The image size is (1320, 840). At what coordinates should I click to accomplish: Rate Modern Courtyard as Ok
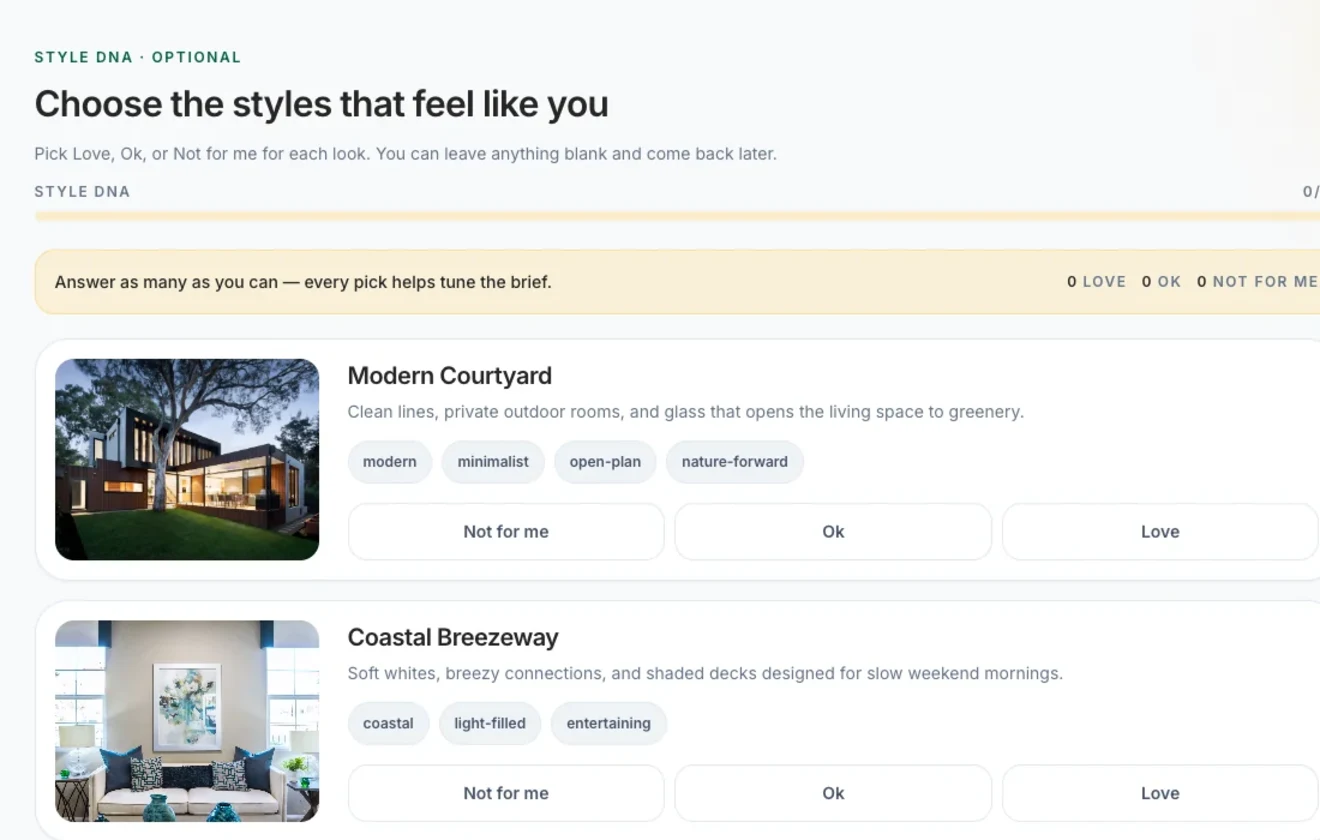[833, 532]
